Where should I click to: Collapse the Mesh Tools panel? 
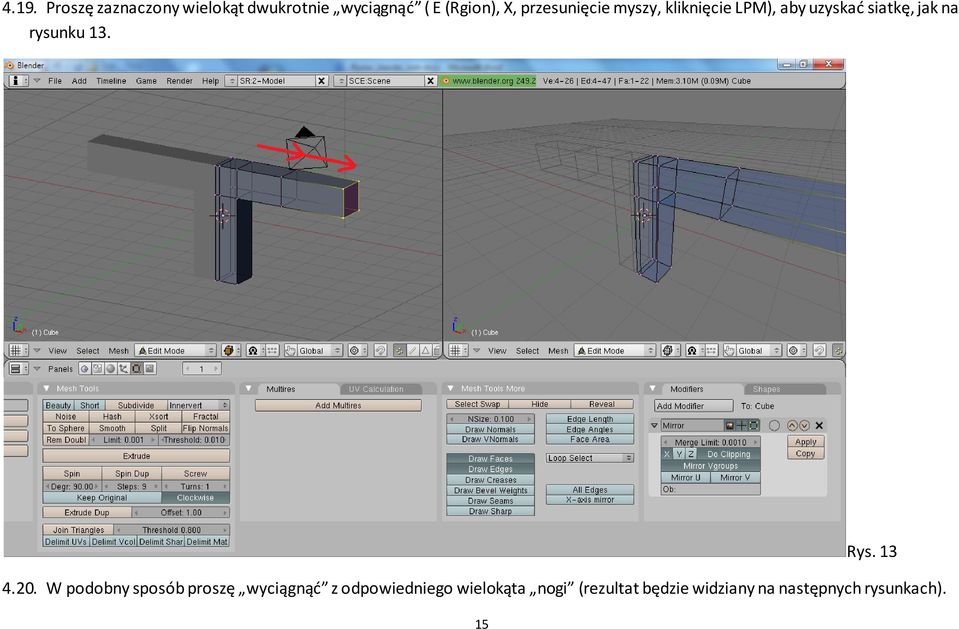click(x=46, y=389)
